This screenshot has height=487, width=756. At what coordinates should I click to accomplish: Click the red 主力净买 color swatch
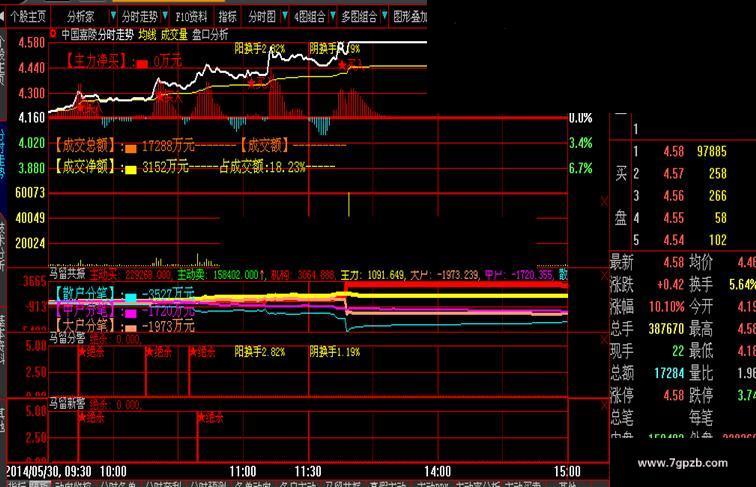[x=142, y=64]
